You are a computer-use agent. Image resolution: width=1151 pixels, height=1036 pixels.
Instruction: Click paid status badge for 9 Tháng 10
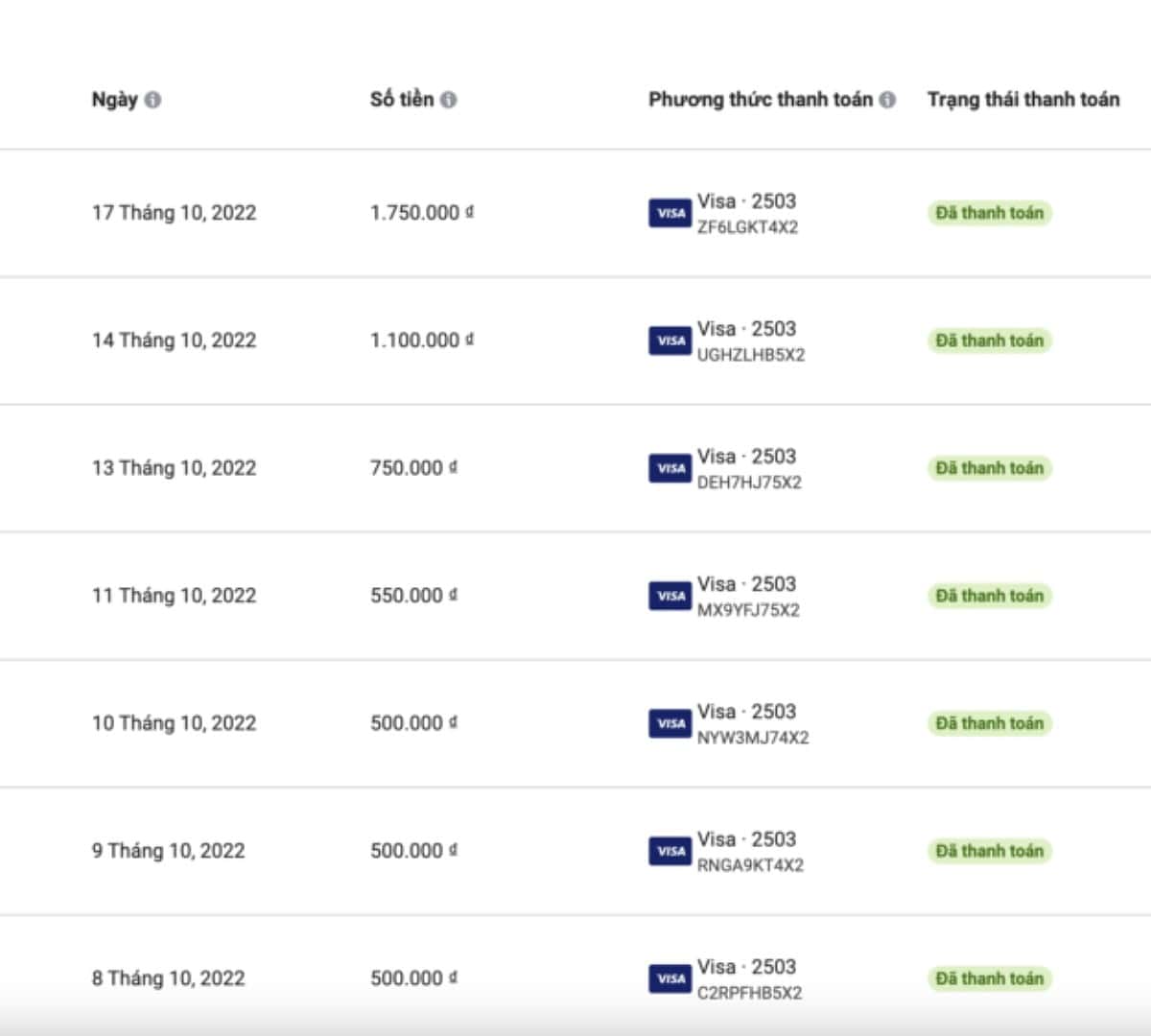989,851
